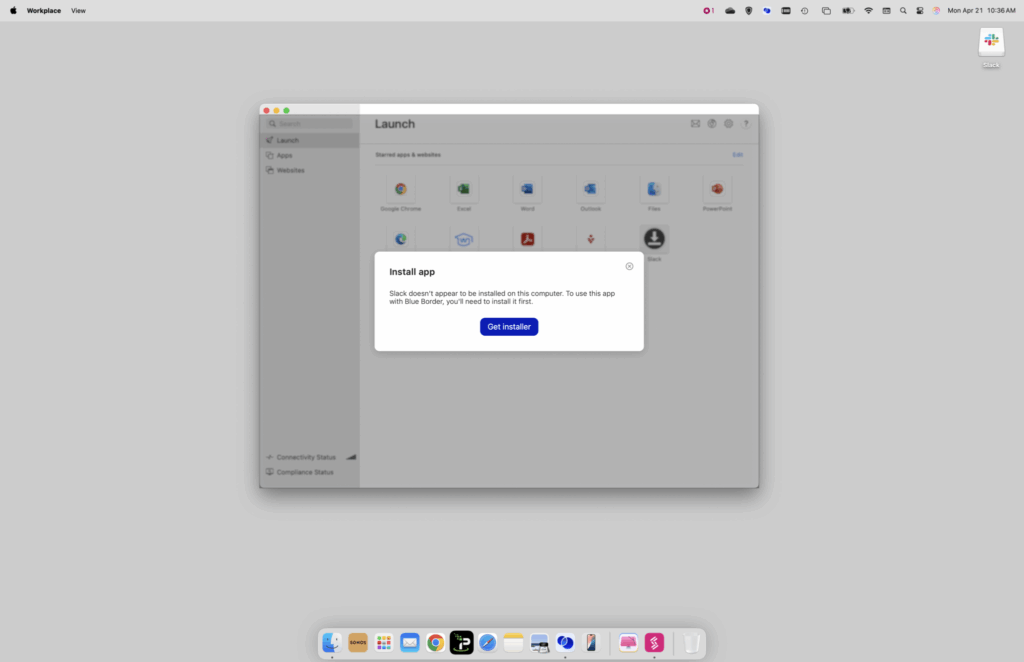Open the PowerPoint app tile
Screen dimensions: 1024x662
coord(717,189)
